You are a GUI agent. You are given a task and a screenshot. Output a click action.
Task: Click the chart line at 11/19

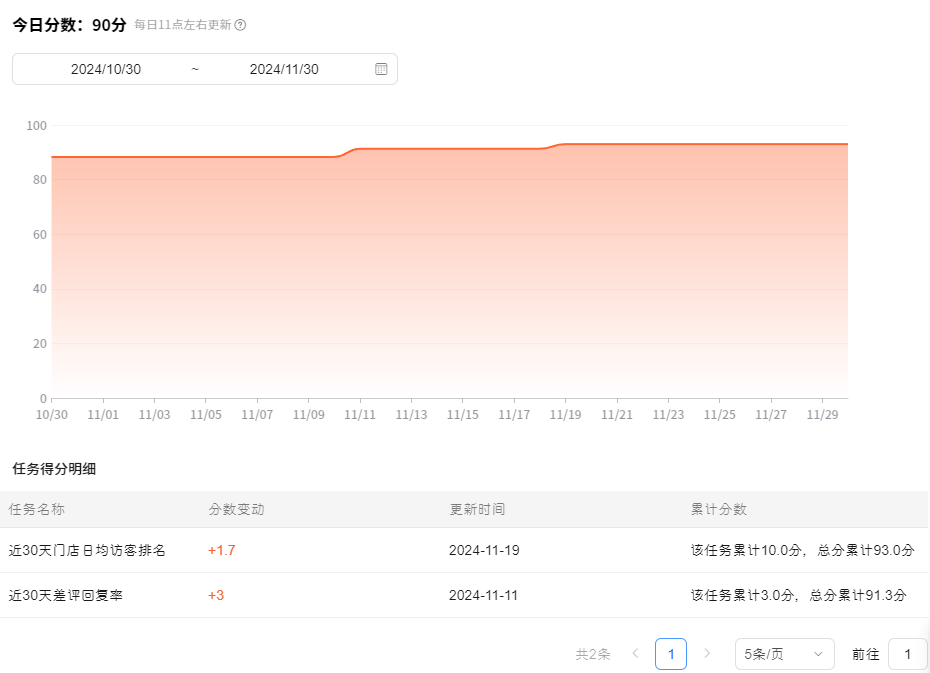point(565,144)
